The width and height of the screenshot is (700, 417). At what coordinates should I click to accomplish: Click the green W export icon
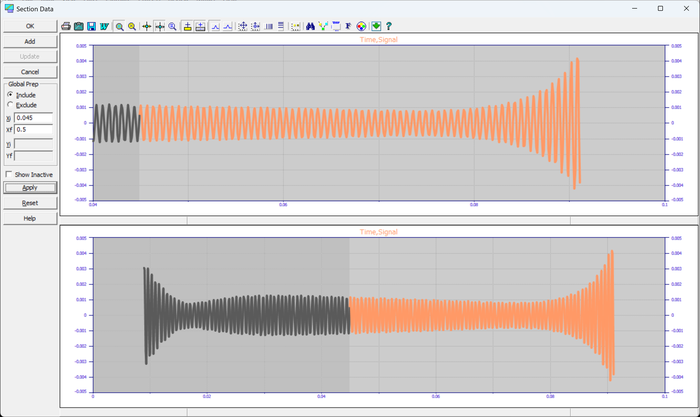[x=104, y=26]
